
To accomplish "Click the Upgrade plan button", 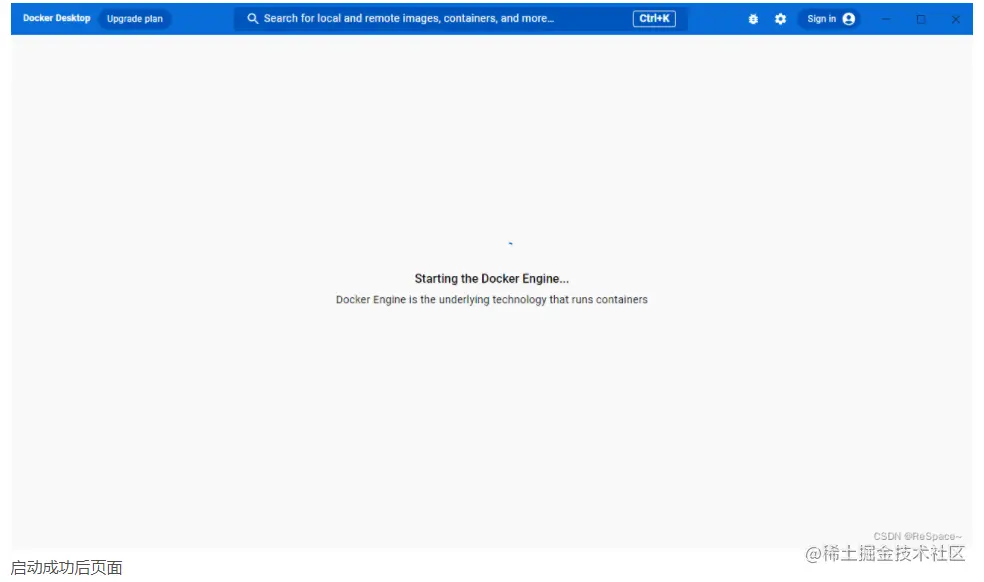I will (x=135, y=19).
